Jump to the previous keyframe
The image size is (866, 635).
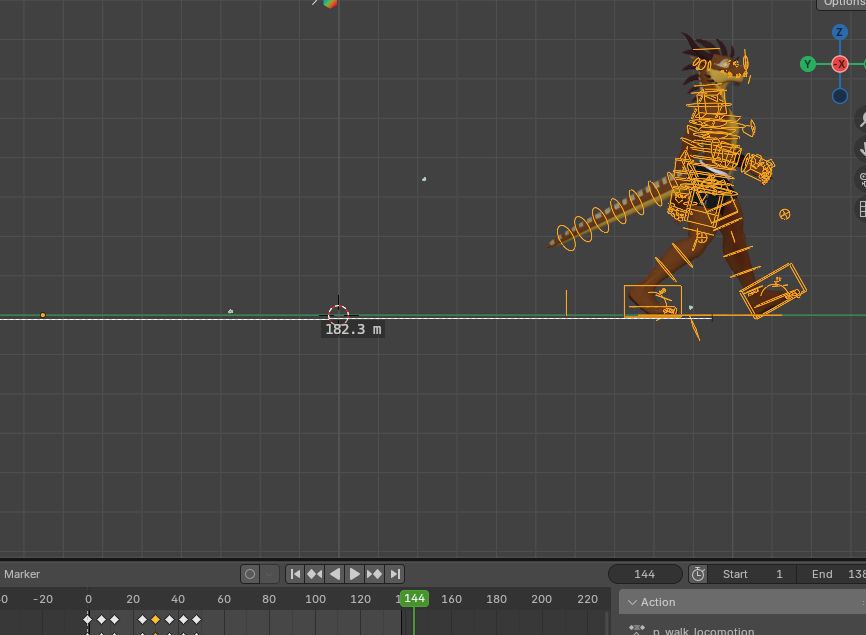(315, 574)
